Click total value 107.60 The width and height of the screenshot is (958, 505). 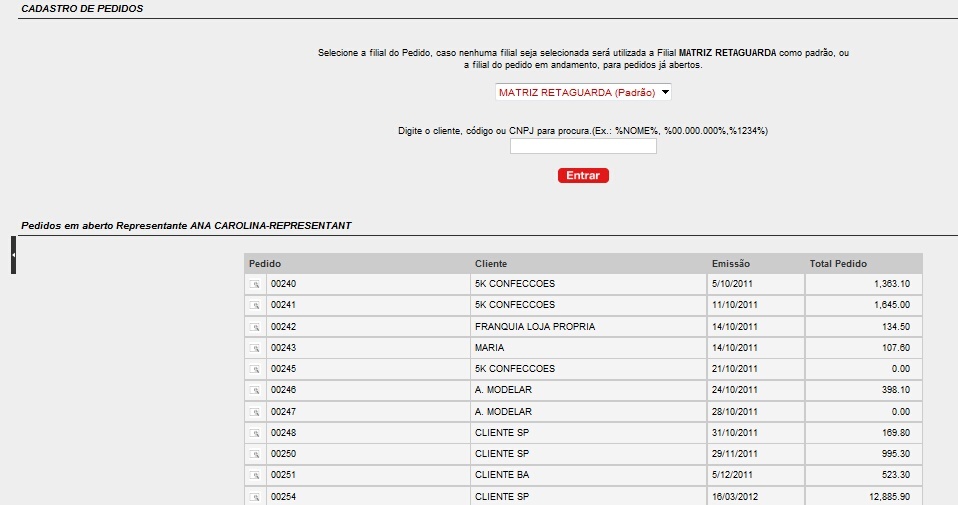pyautogui.click(x=896, y=347)
